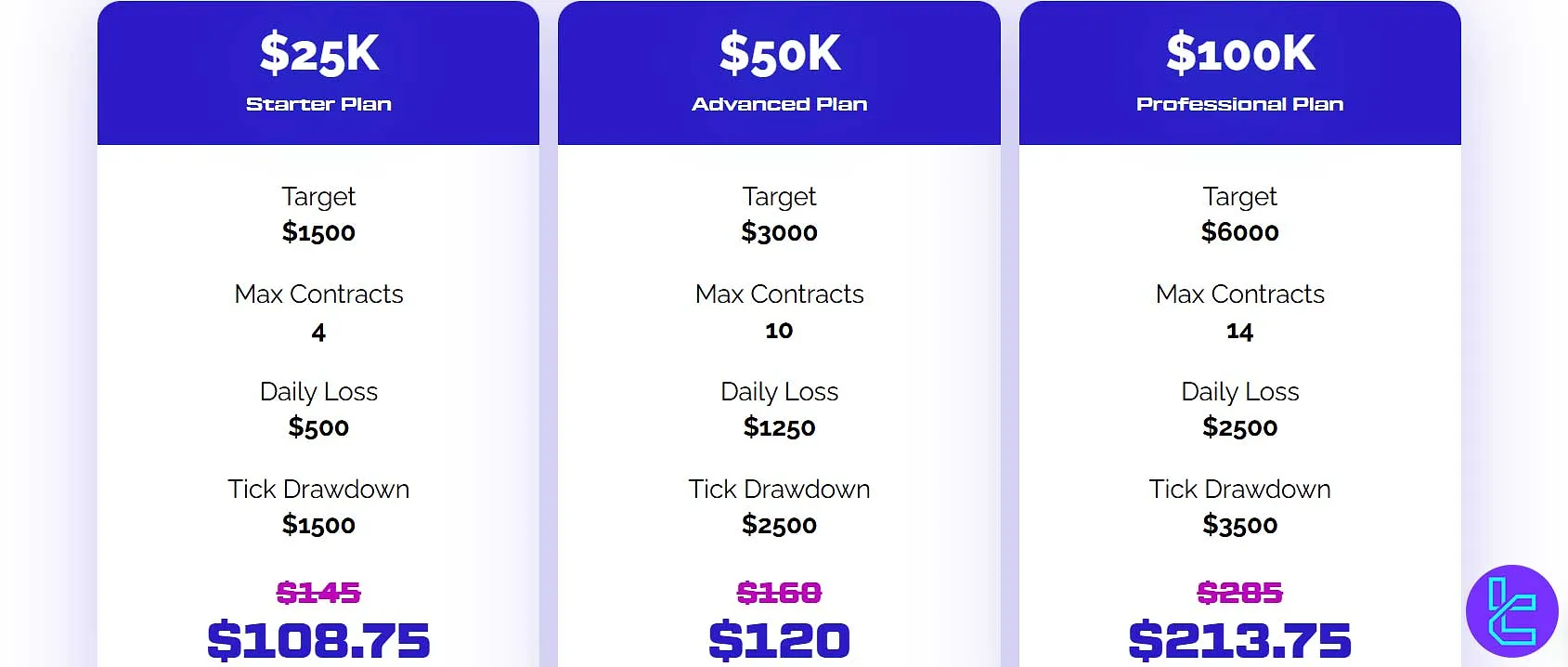Image resolution: width=1568 pixels, height=667 pixels.
Task: Click the $213.75 discounted price
Action: 1239,640
